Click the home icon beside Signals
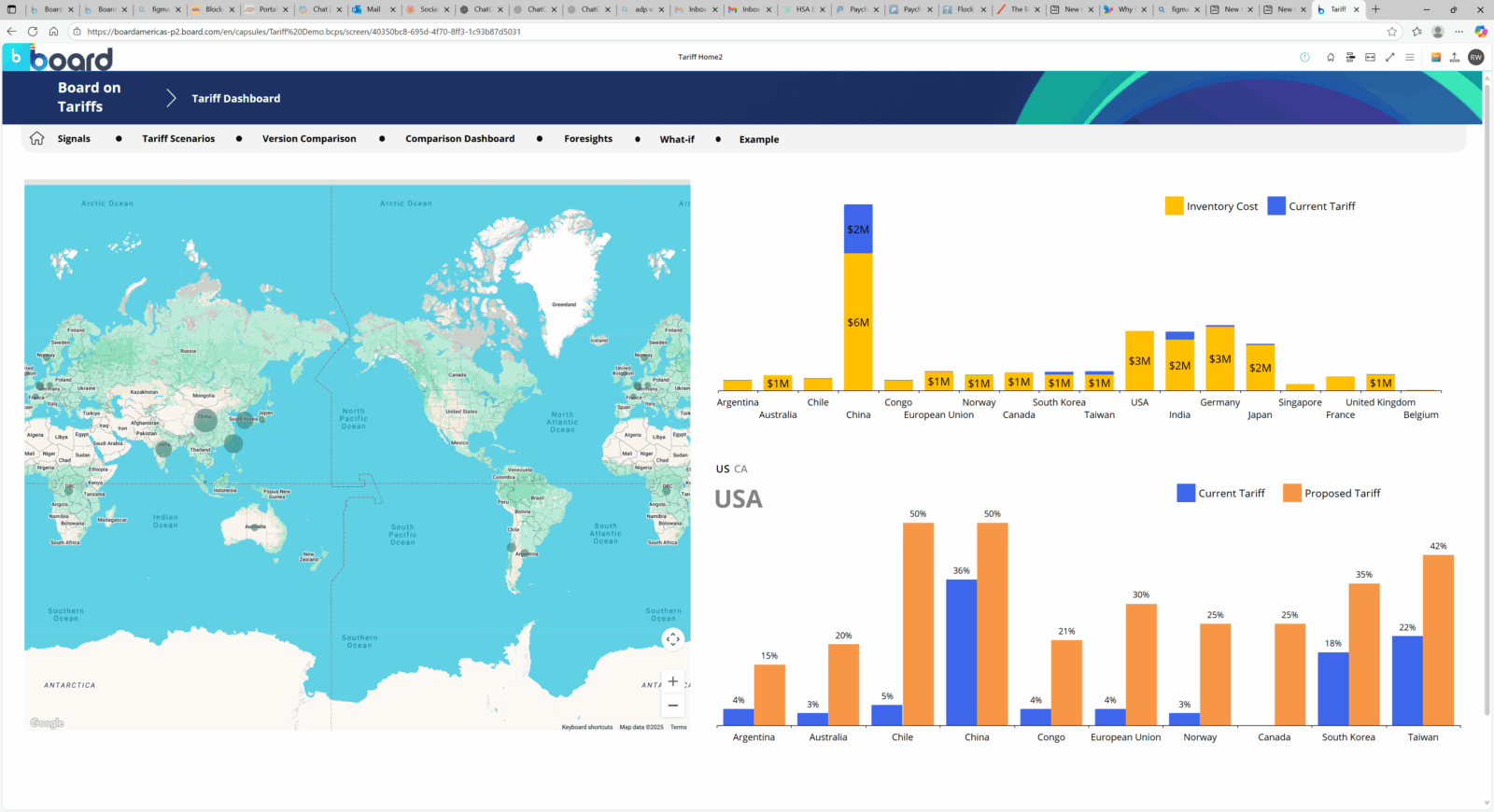Image resolution: width=1494 pixels, height=812 pixels. 37,138
